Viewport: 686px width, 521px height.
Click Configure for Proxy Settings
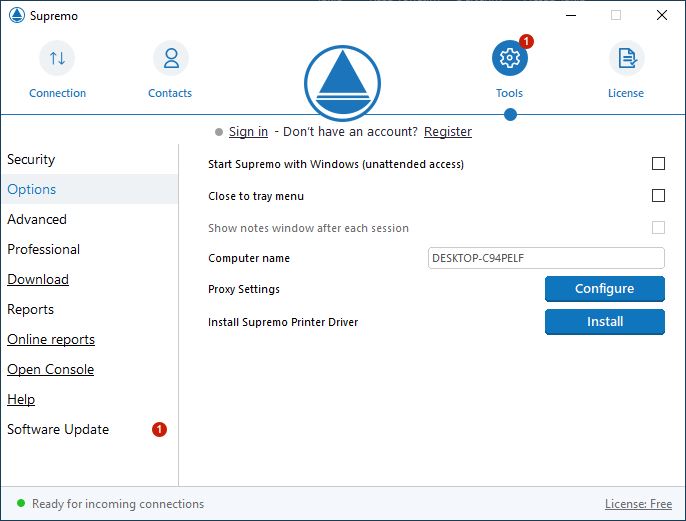click(x=605, y=289)
